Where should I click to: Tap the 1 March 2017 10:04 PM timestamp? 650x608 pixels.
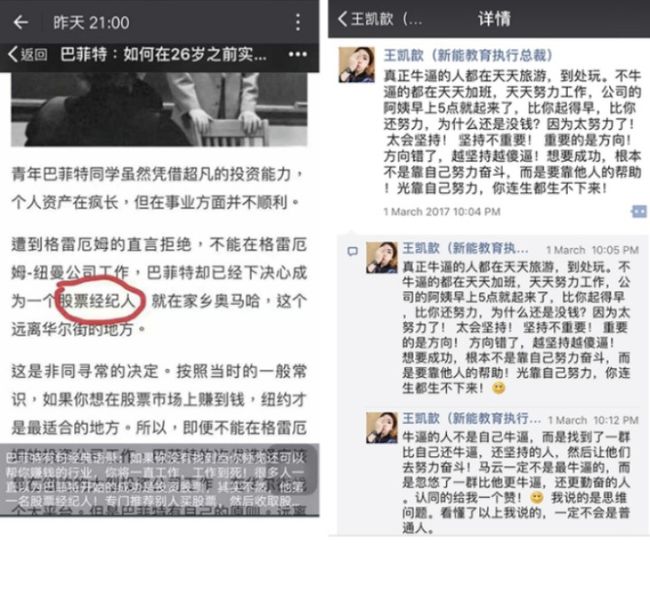pyautogui.click(x=442, y=212)
